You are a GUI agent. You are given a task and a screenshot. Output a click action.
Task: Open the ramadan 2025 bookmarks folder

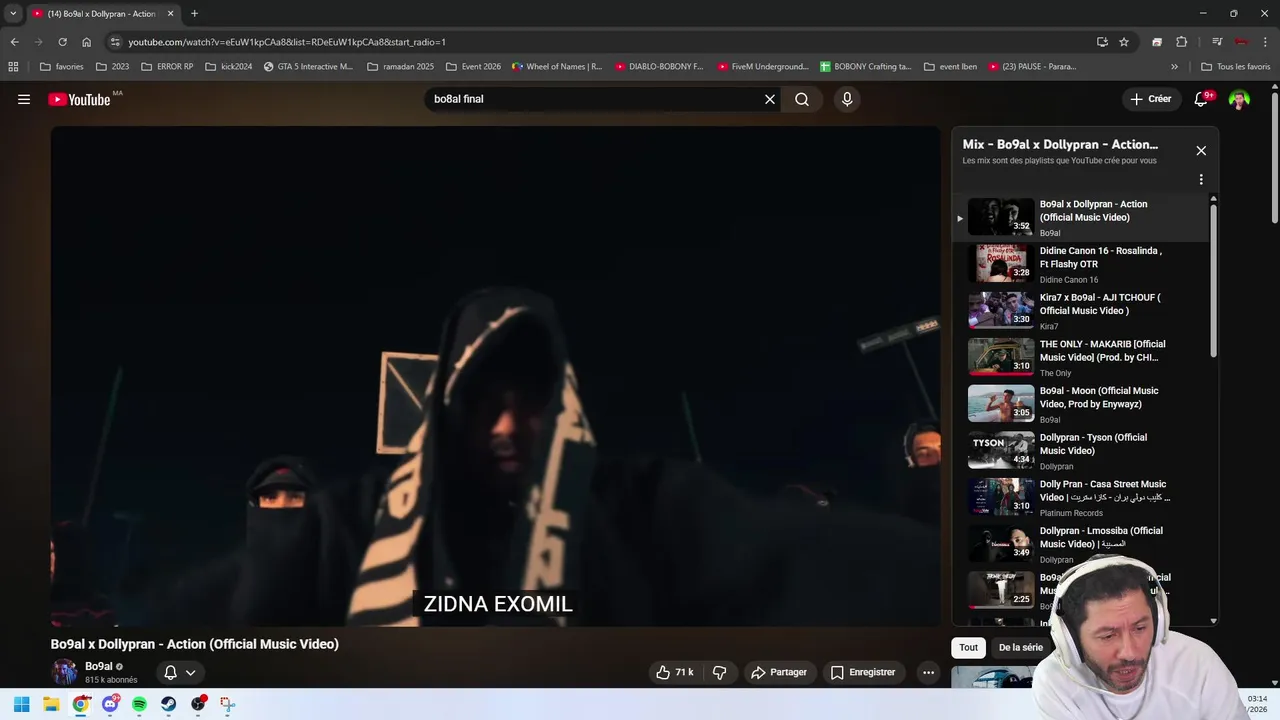[400, 67]
